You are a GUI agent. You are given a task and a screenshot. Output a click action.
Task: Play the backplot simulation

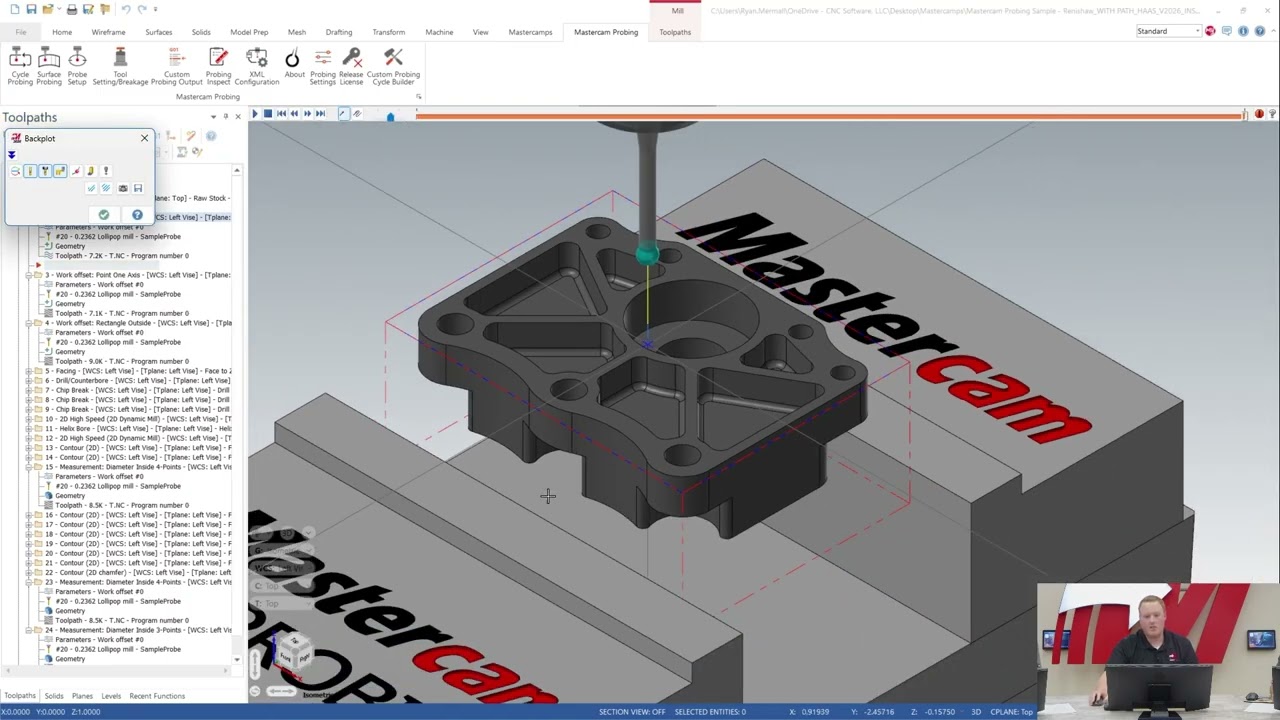click(255, 114)
